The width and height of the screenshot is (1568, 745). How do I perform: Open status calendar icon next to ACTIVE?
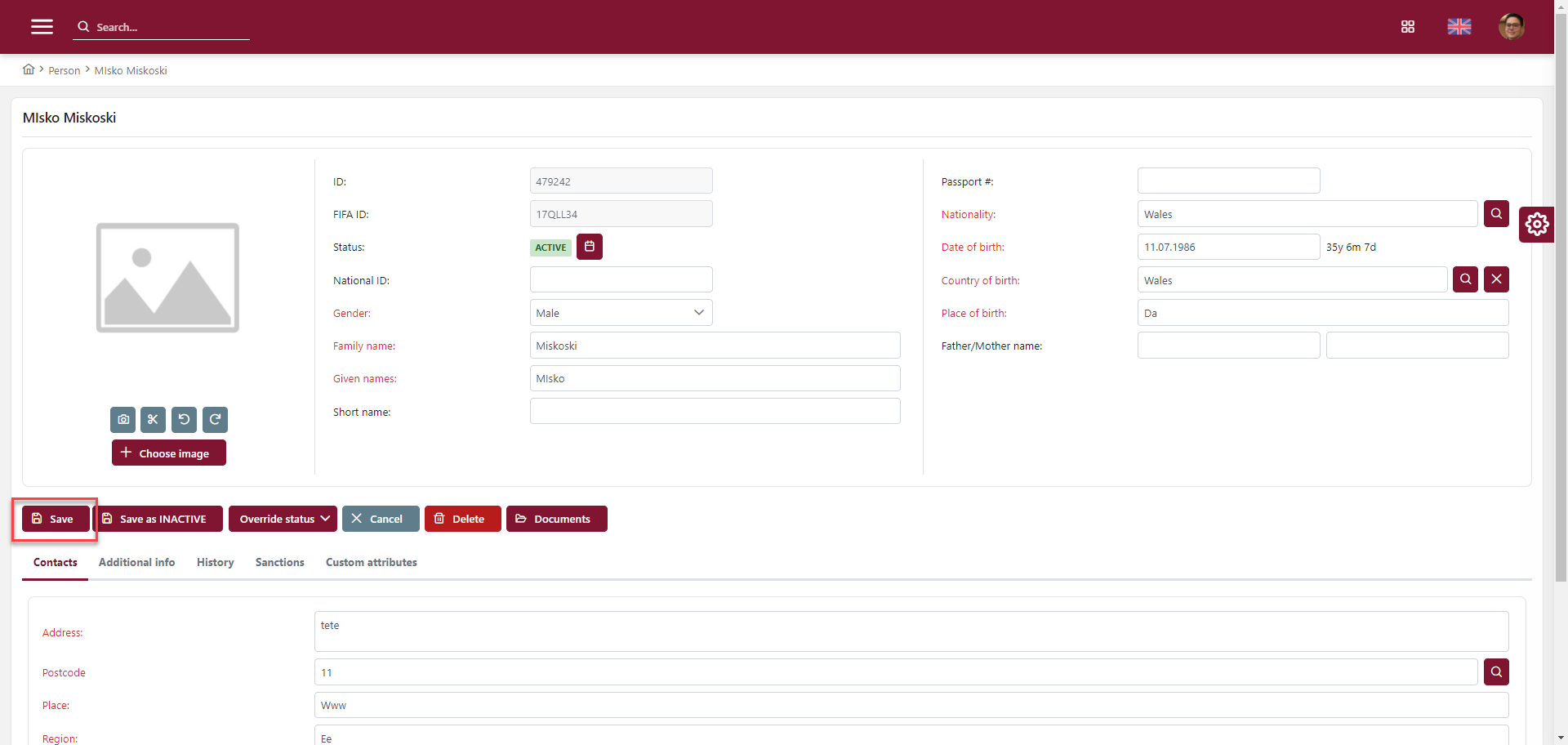point(589,247)
